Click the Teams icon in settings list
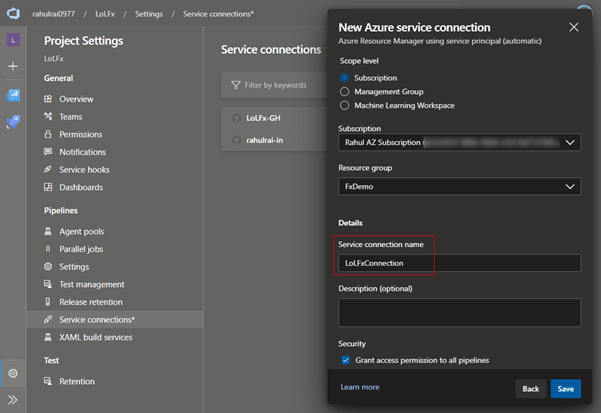Screen dimensions: 601x413 (48, 116)
